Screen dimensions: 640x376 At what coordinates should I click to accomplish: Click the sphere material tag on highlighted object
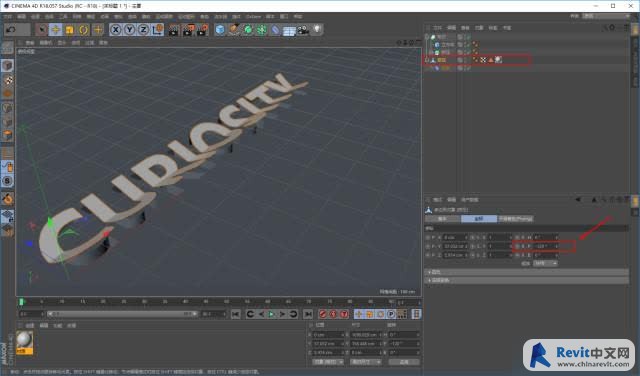tap(498, 60)
